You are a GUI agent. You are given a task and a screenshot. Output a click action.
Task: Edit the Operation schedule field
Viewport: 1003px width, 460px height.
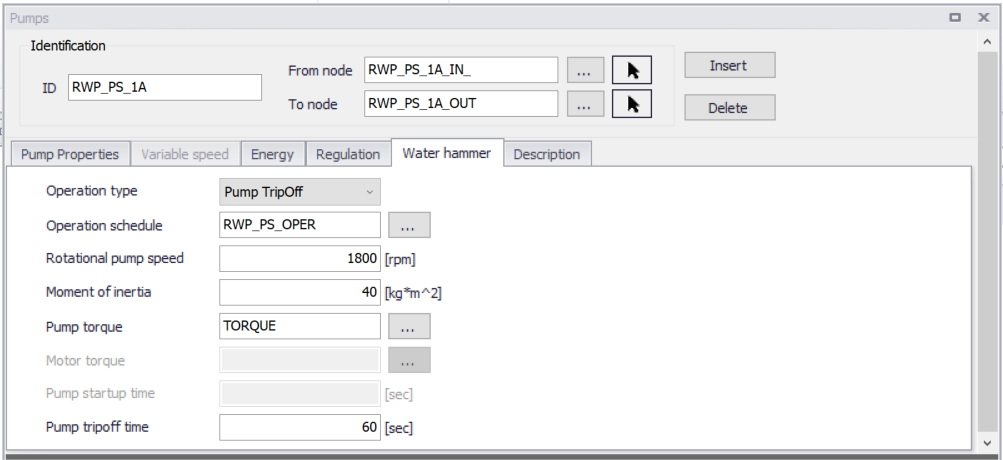[299, 225]
